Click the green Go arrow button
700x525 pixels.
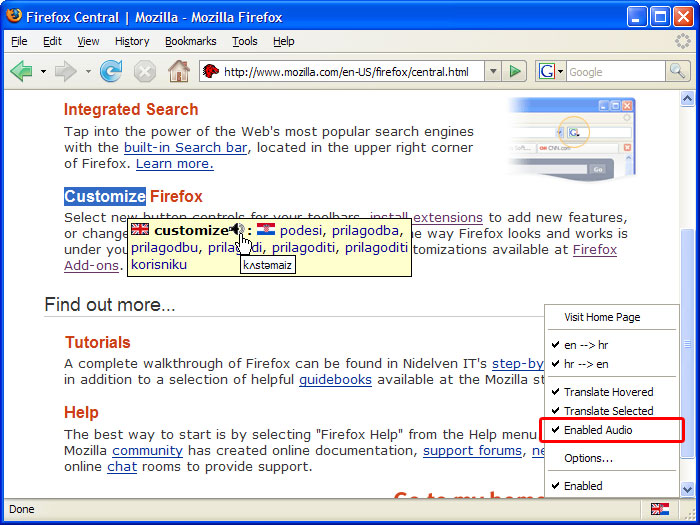click(x=515, y=71)
